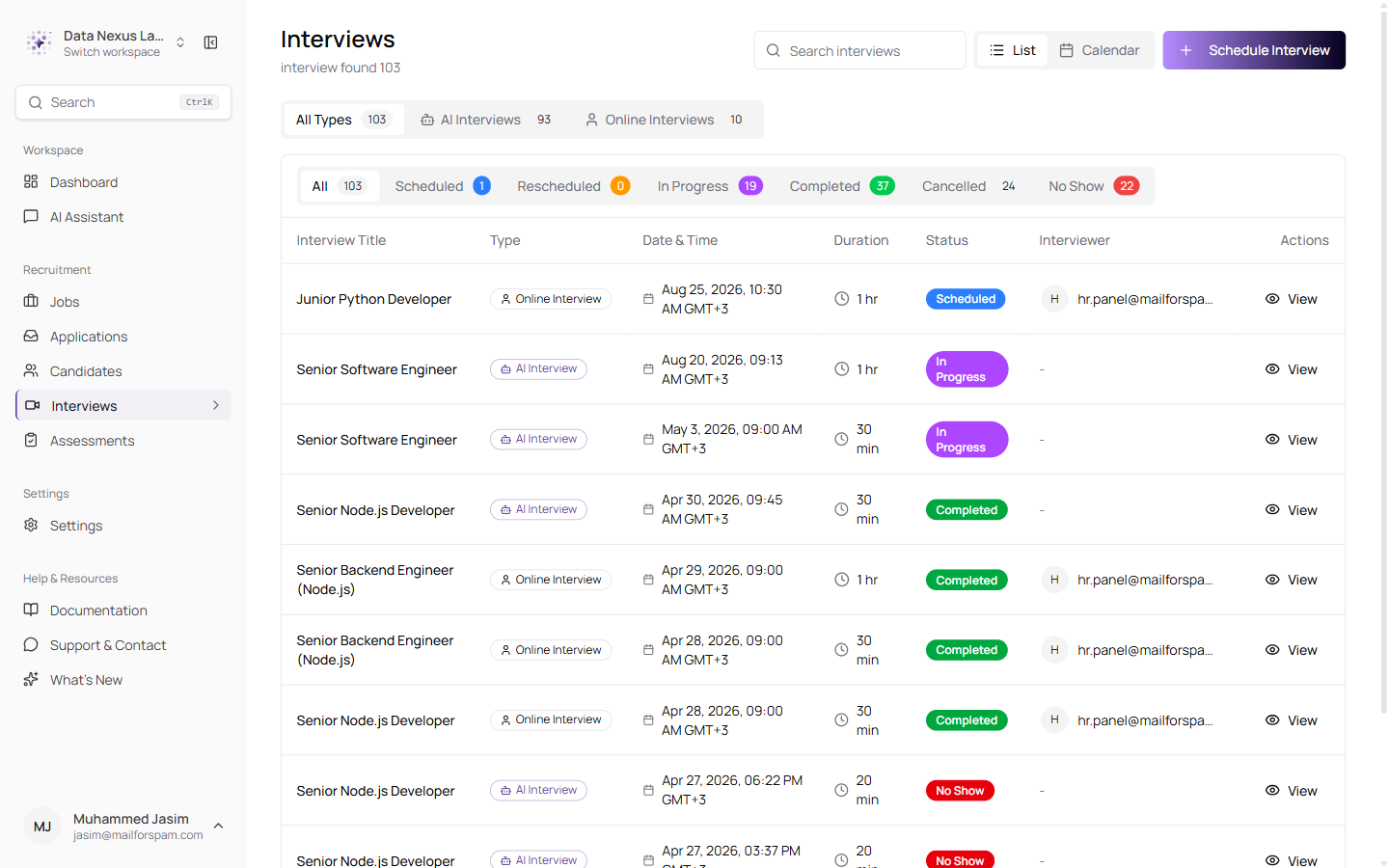Click Online Interview tag for Junior Python Developer
This screenshot has height=868, width=1389.
point(551,299)
